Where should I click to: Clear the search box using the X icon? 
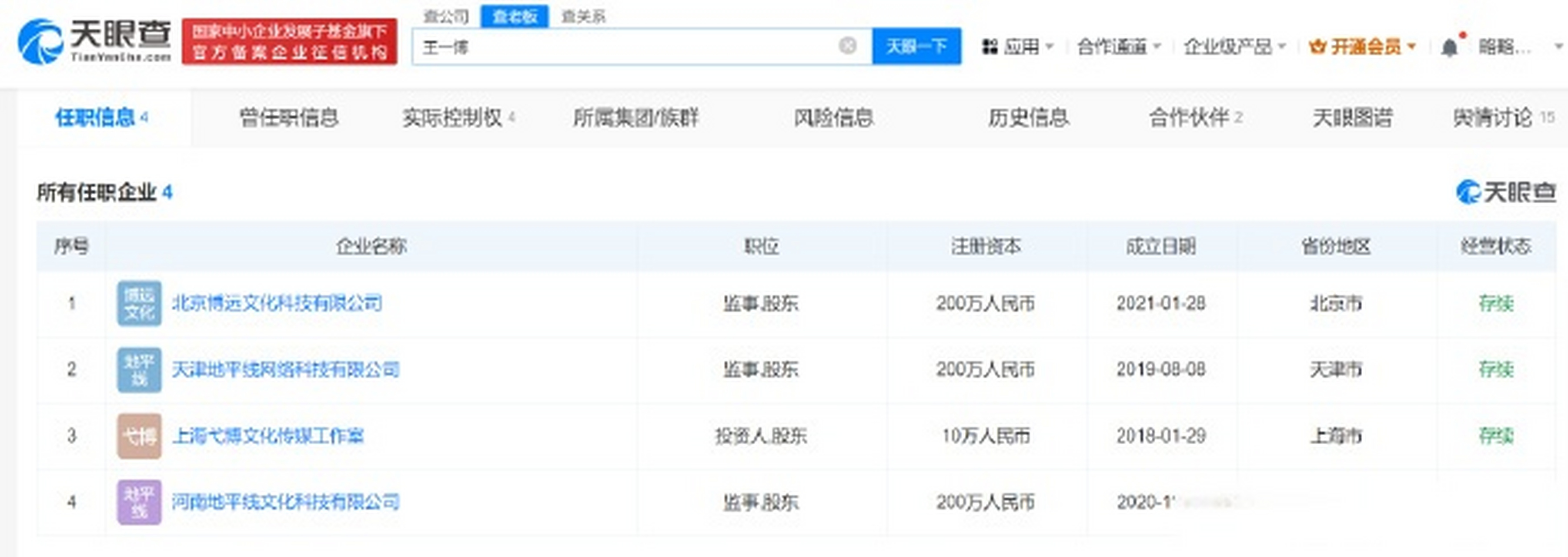847,46
